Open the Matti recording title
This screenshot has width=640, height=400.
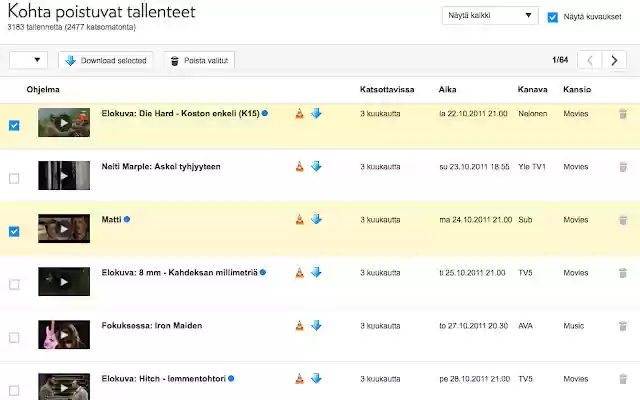click(x=111, y=220)
